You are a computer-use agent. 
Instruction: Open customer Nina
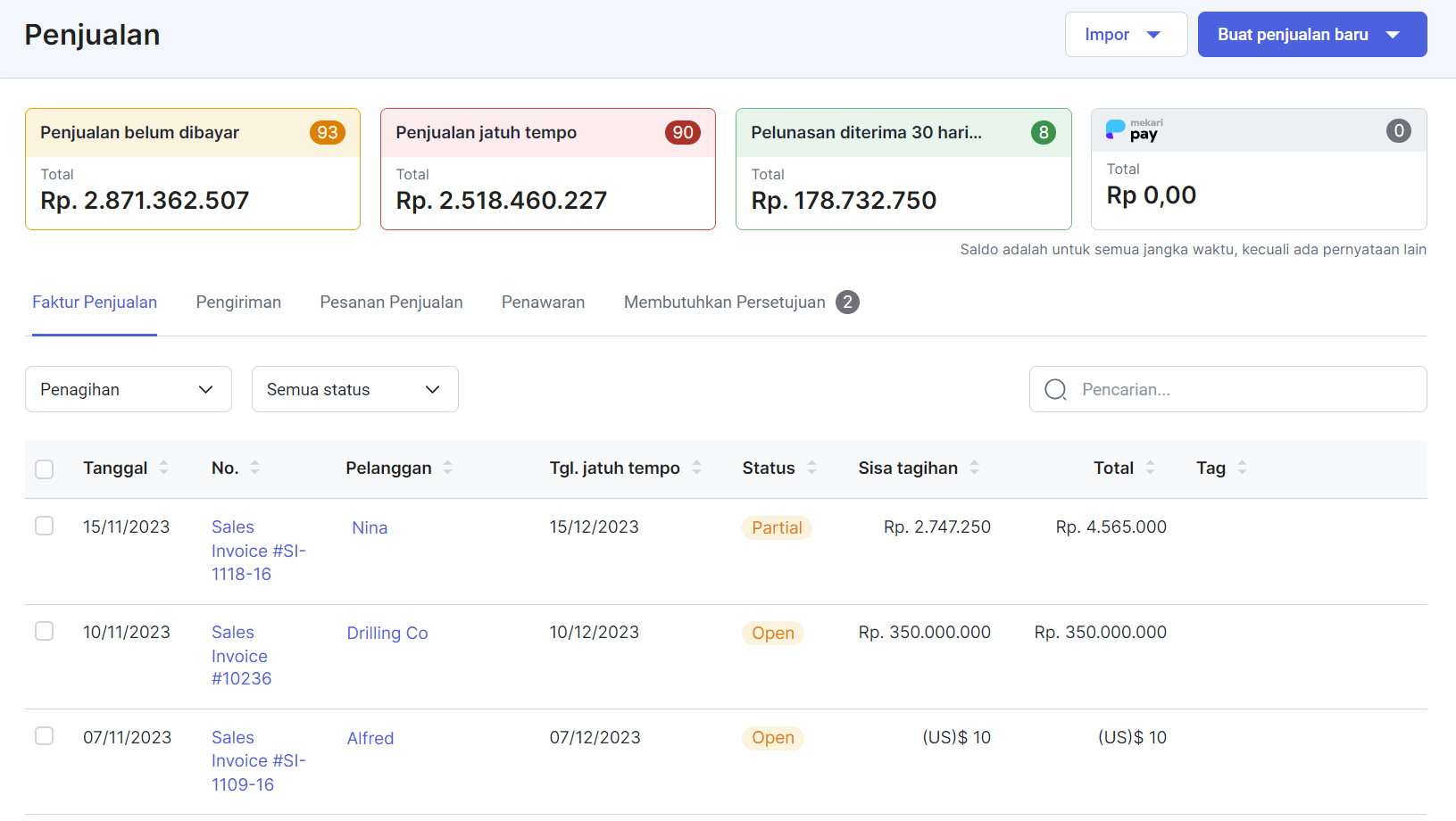click(x=370, y=527)
